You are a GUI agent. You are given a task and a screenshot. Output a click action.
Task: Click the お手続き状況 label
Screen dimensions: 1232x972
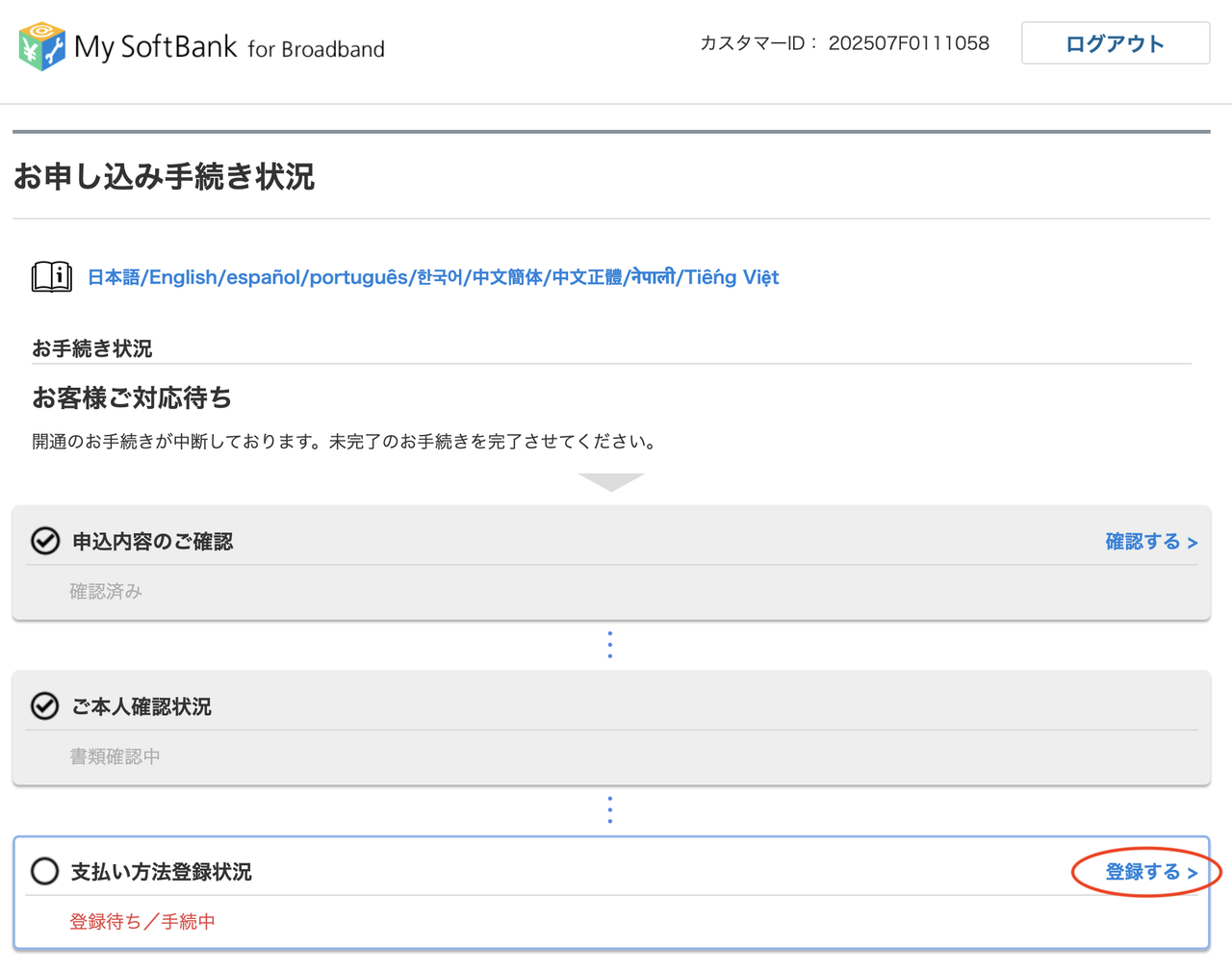pyautogui.click(x=92, y=348)
